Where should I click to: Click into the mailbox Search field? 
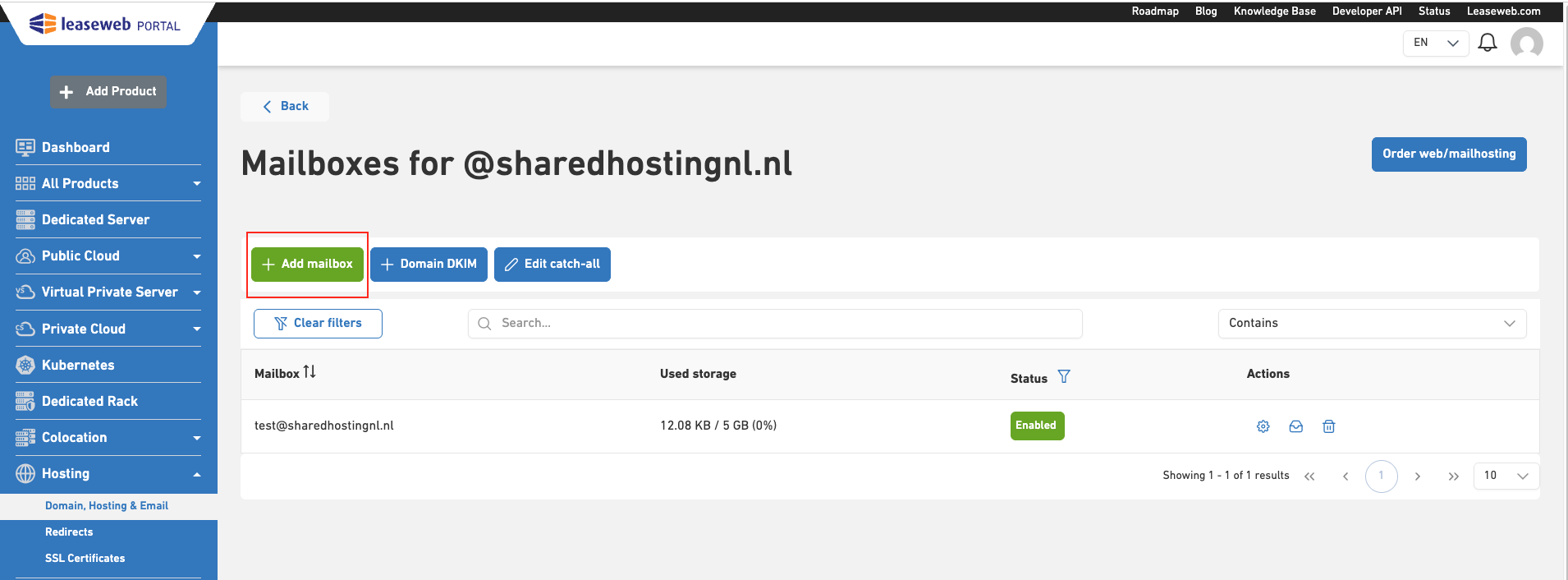(775, 324)
